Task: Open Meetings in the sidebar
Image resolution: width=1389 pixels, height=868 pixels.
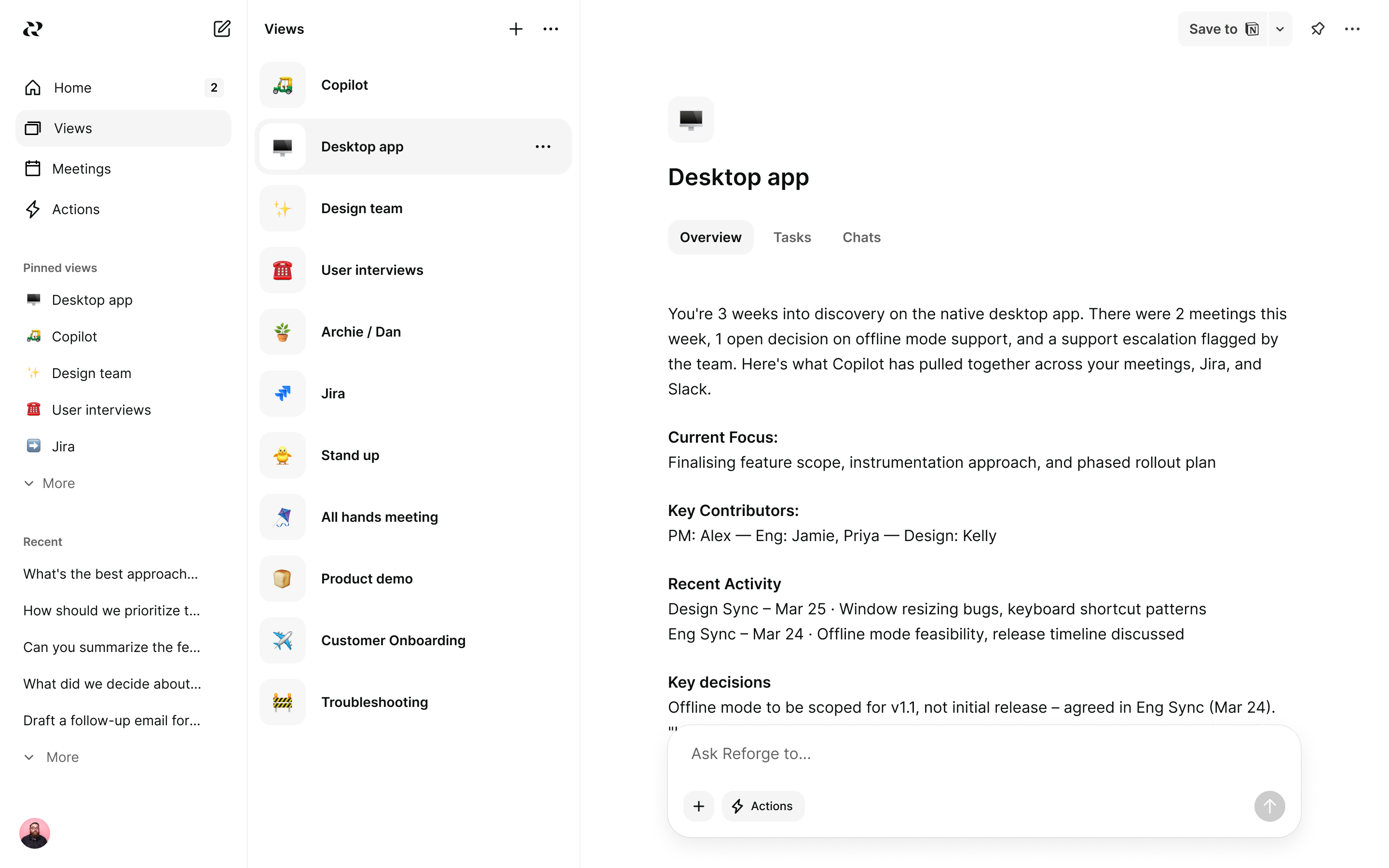Action: pos(81,169)
